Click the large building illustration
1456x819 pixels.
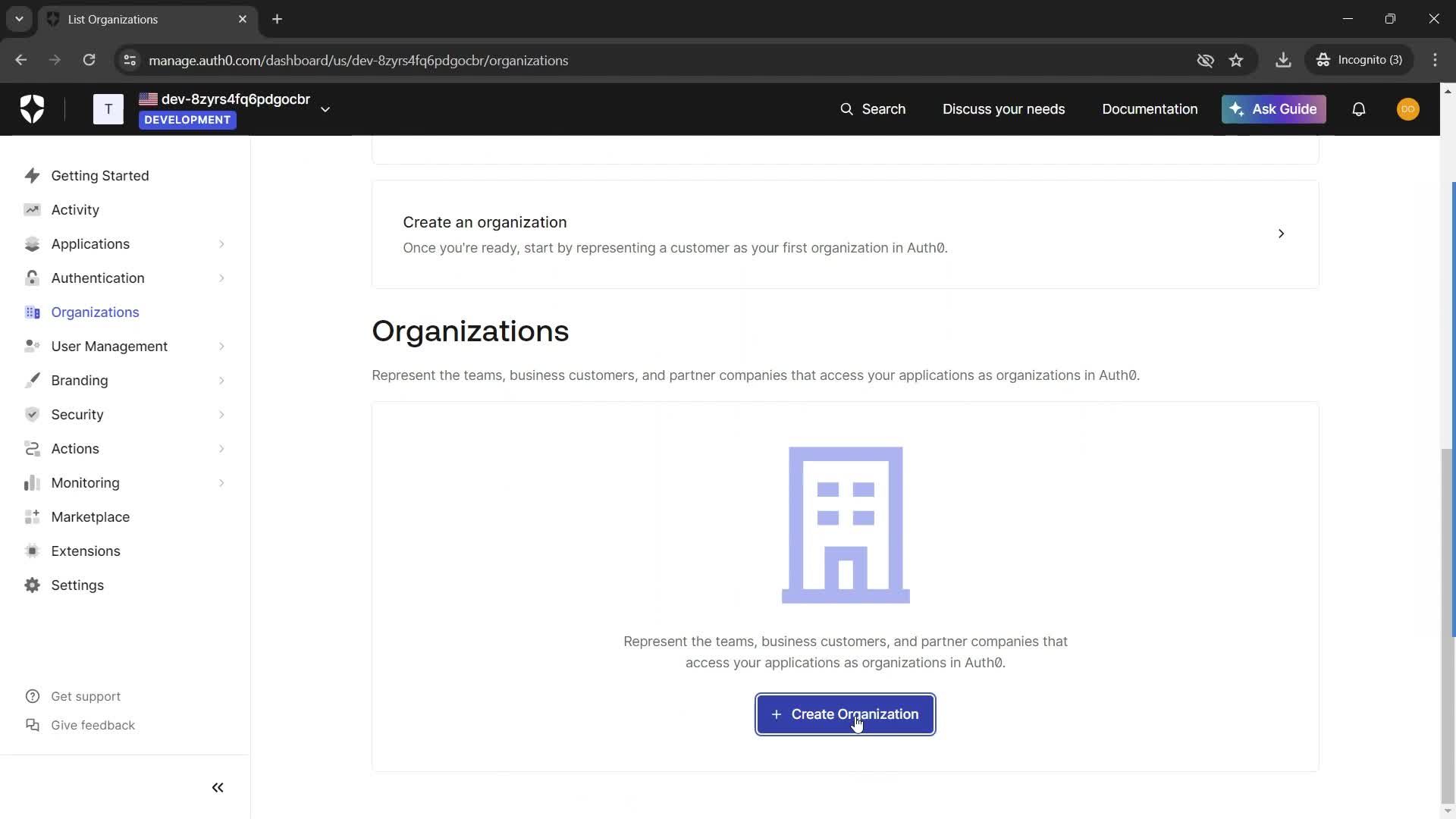click(x=846, y=526)
